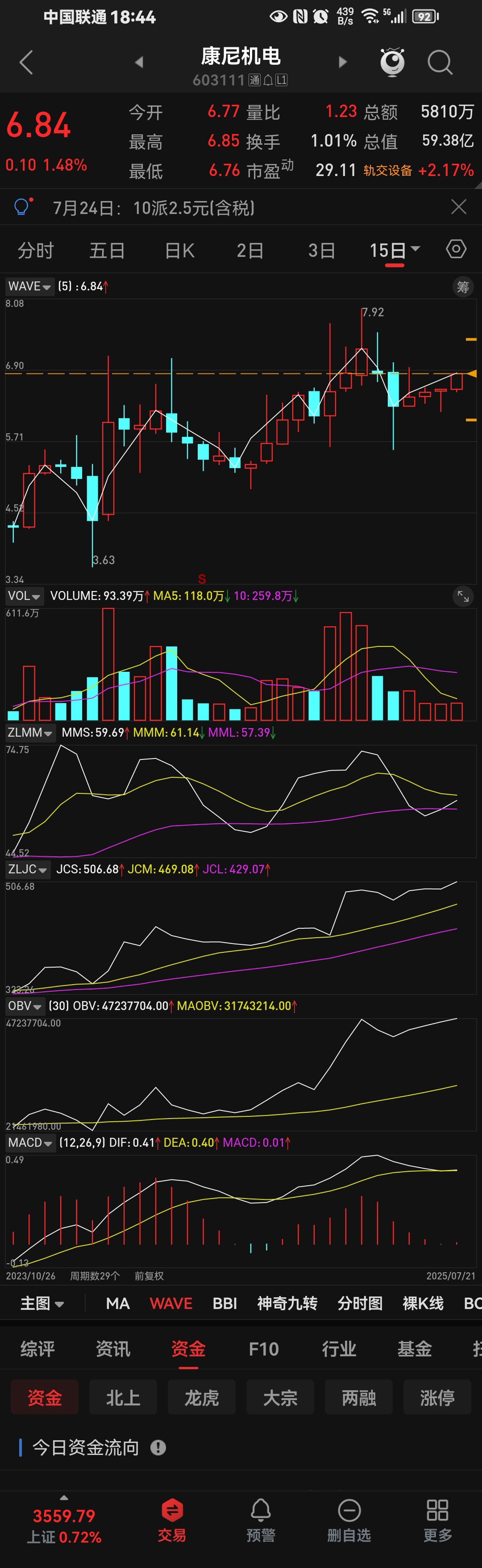Image resolution: width=482 pixels, height=1568 pixels.
Task: Switch to 五日 chart tab
Action: pos(107,250)
